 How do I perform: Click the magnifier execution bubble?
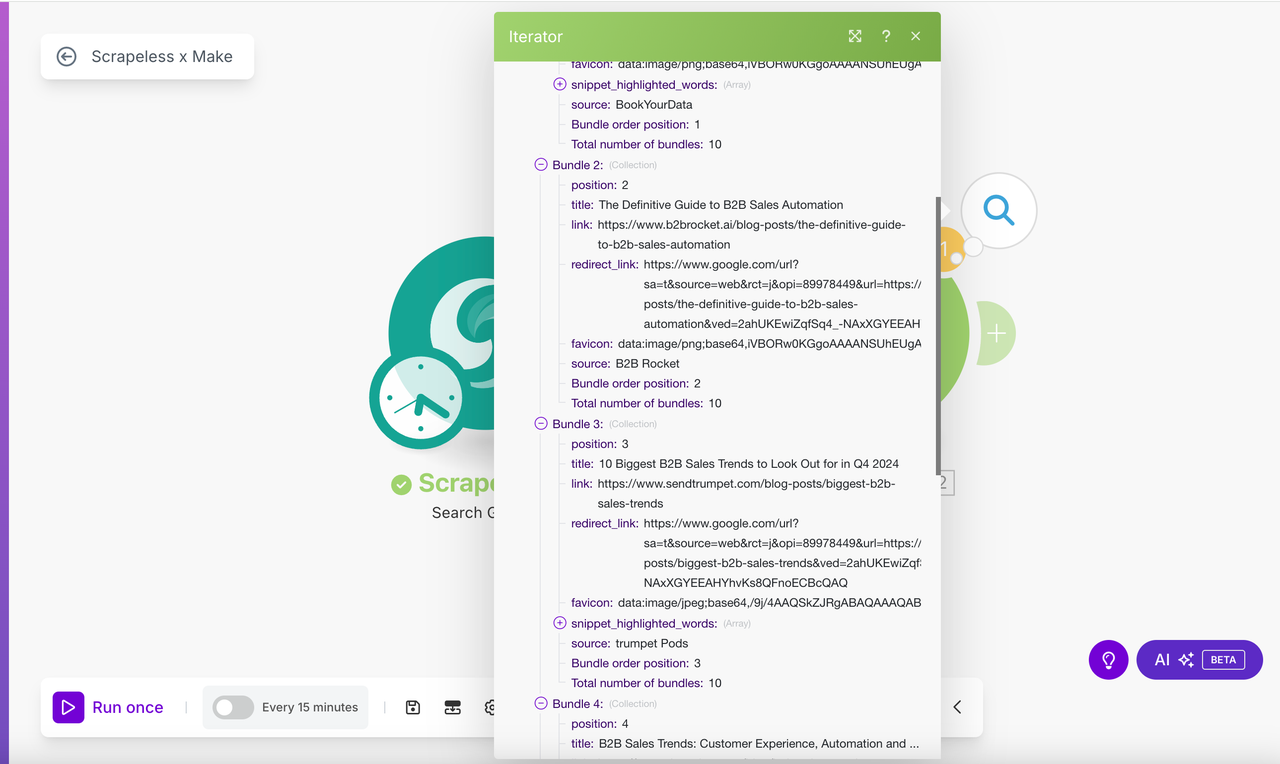pyautogui.click(x=998, y=210)
